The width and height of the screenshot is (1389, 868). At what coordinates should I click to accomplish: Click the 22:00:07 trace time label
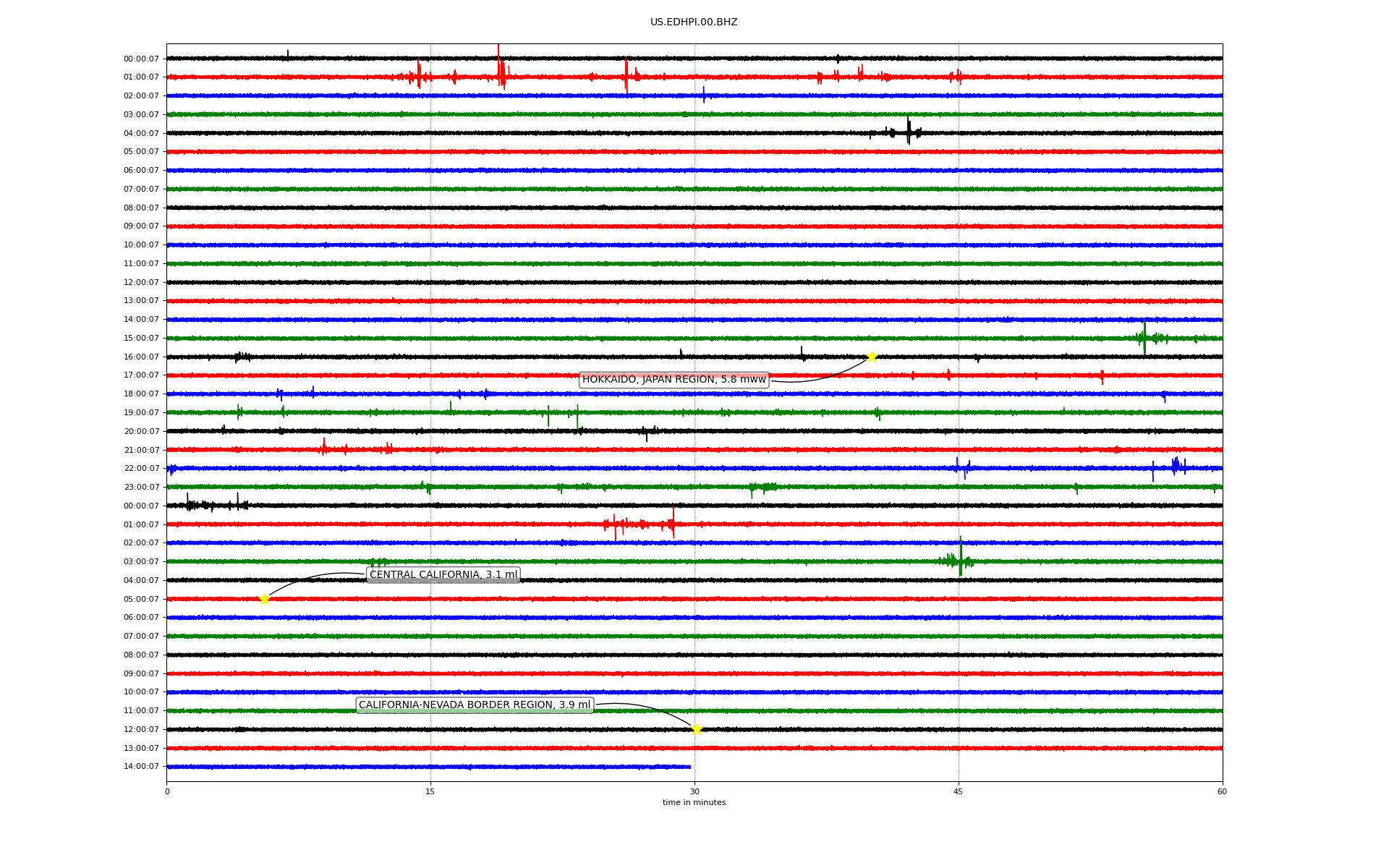141,469
